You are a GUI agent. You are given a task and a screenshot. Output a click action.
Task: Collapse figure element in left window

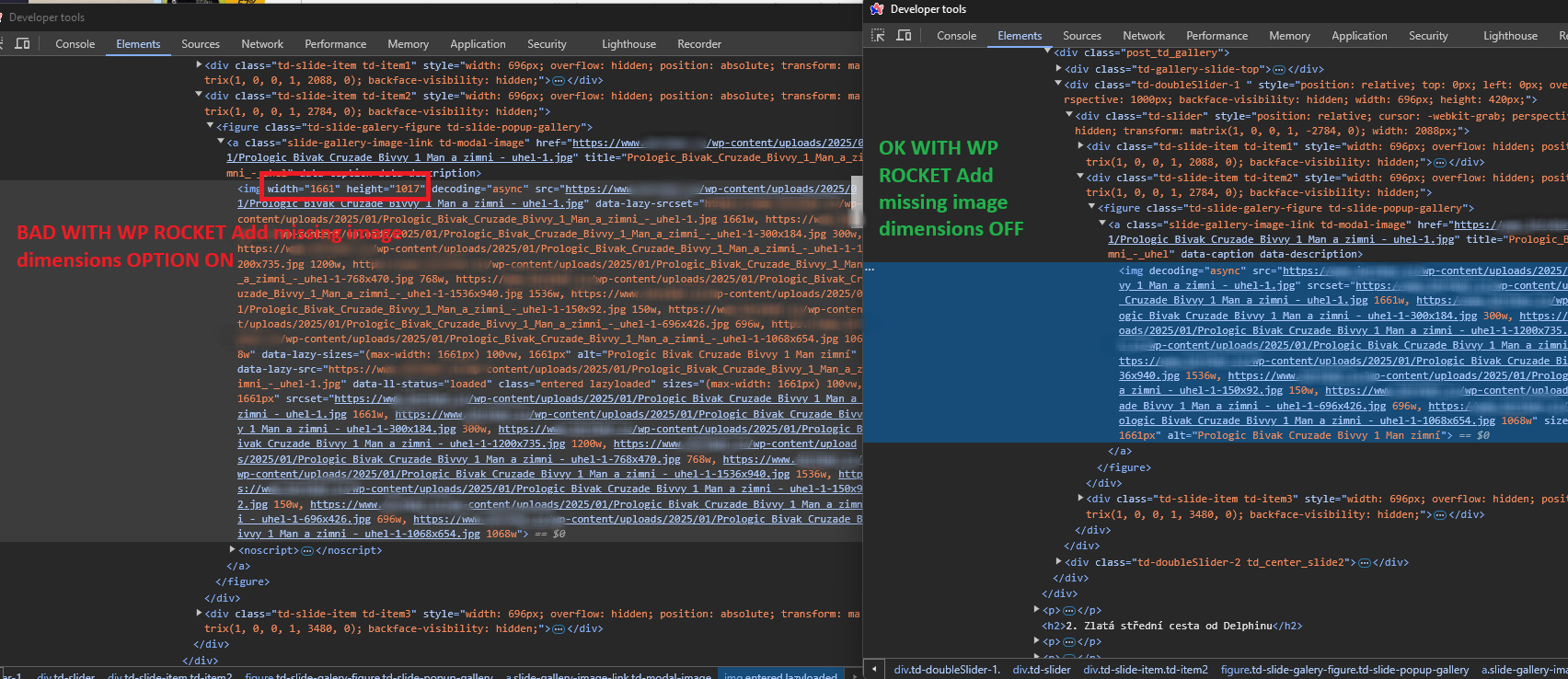(x=210, y=127)
